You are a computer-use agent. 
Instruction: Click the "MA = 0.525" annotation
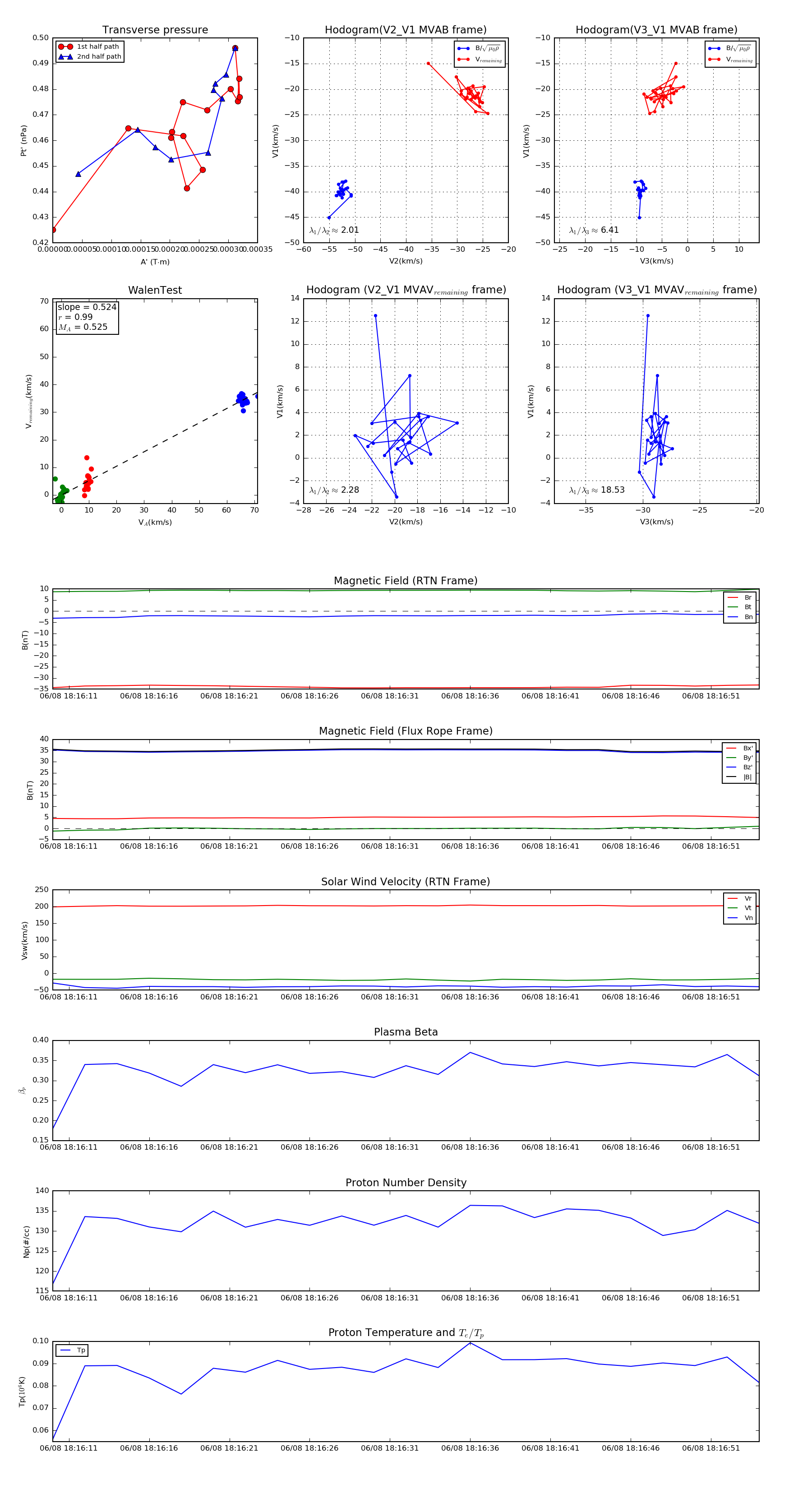[83, 327]
